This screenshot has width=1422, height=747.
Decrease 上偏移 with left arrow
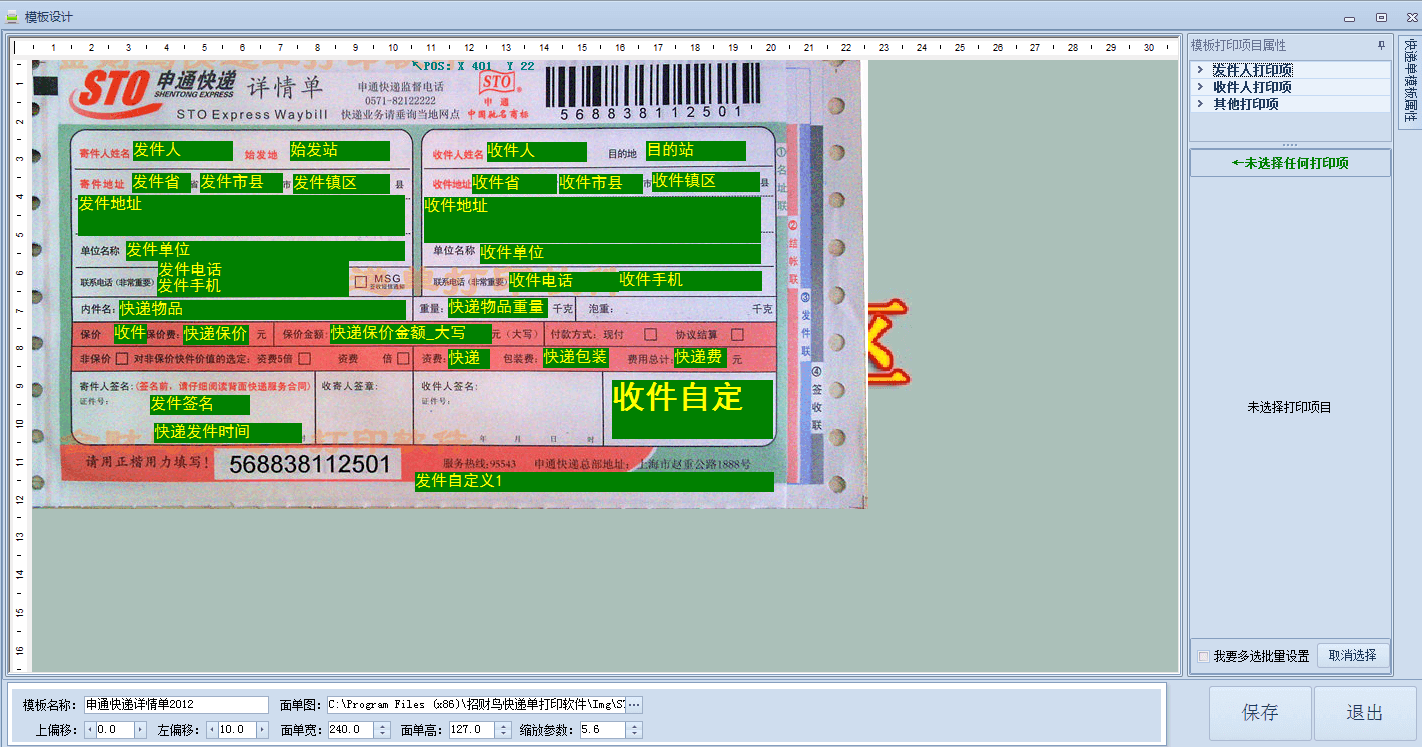point(89,730)
